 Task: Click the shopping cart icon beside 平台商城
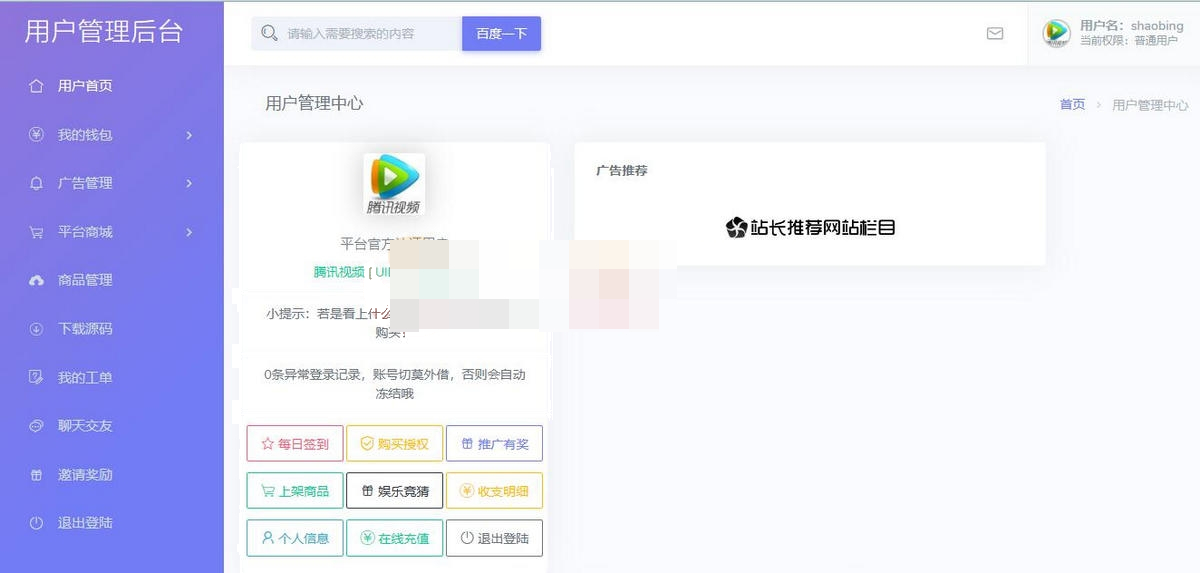[37, 232]
